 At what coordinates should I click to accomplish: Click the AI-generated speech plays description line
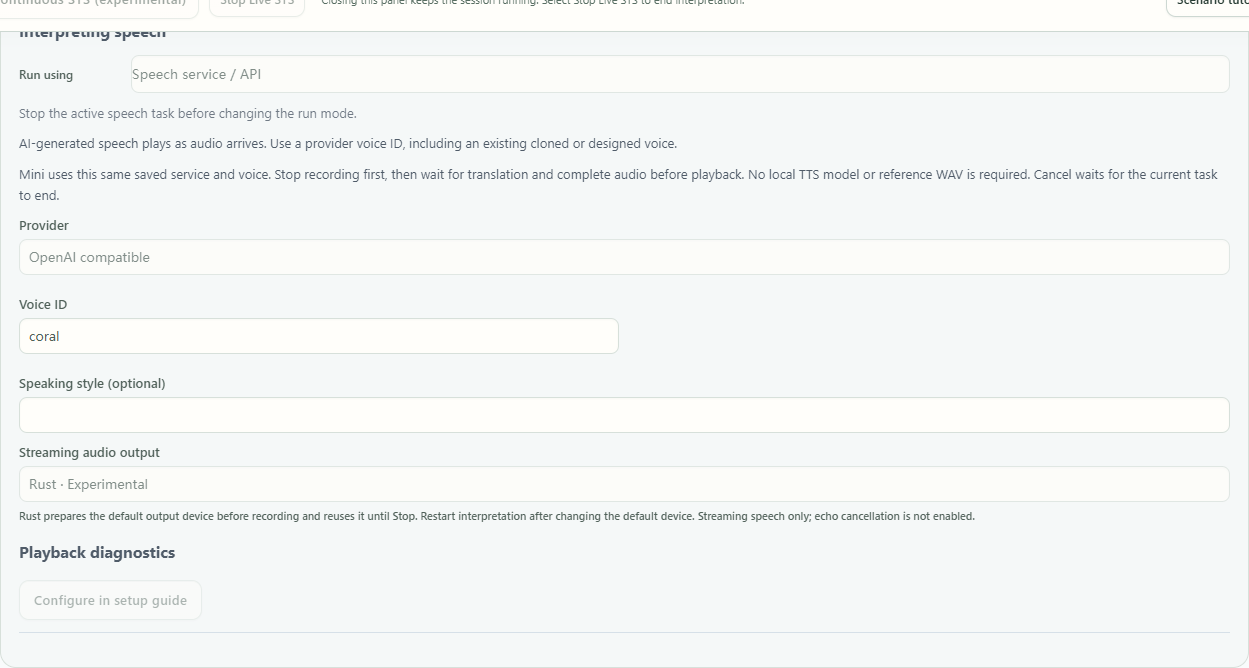348,144
